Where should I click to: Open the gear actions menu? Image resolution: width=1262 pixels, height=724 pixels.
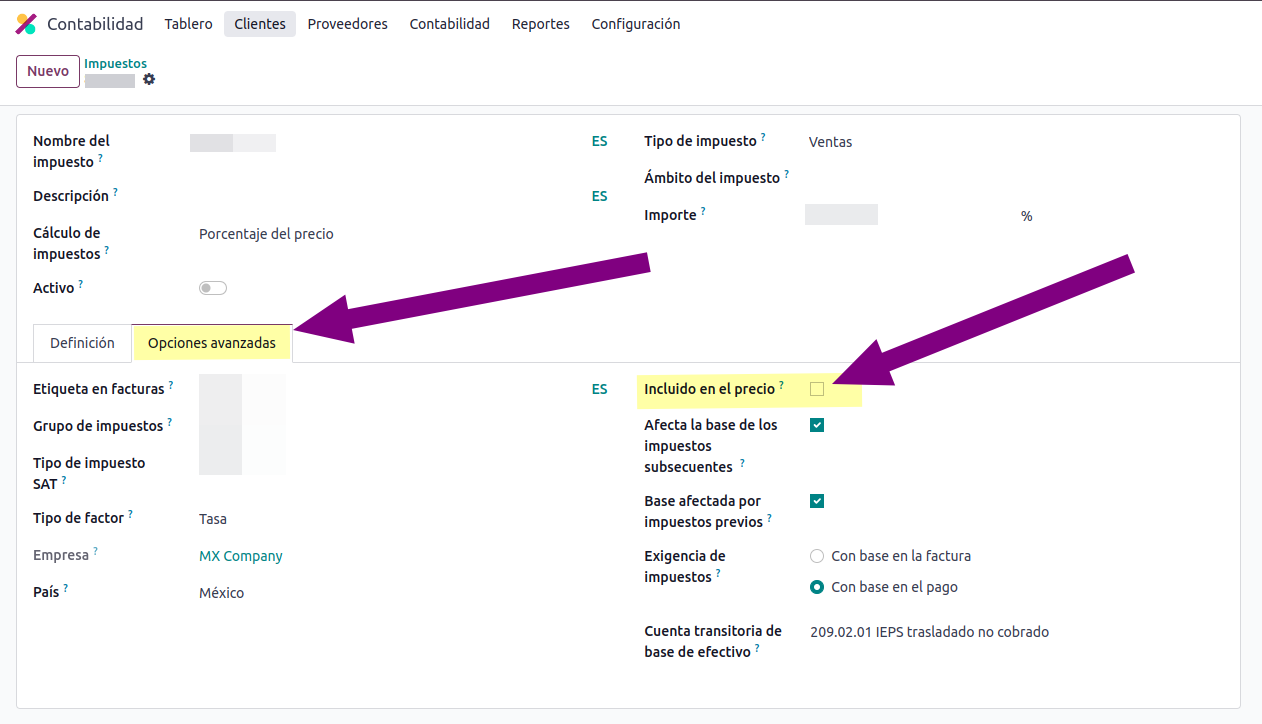149,79
